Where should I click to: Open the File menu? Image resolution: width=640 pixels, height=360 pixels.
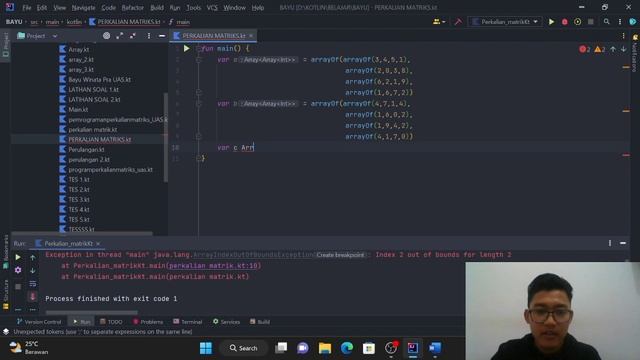27,7
